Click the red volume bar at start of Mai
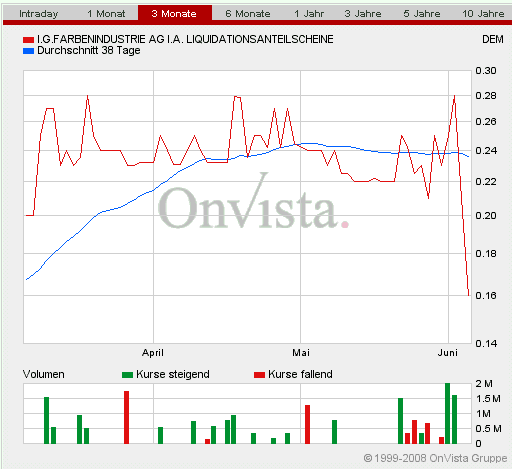The width and height of the screenshot is (512, 469). pos(307,424)
